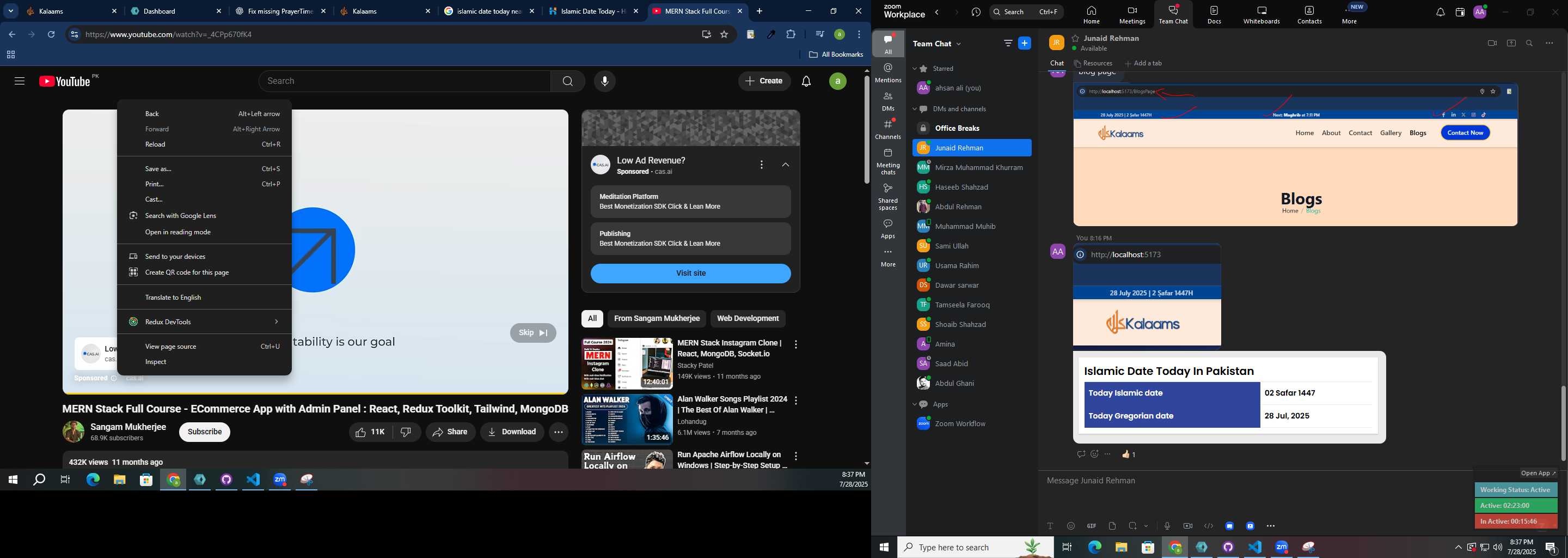1568x558 pixels.
Task: Choose Reload from context menu
Action: point(204,144)
